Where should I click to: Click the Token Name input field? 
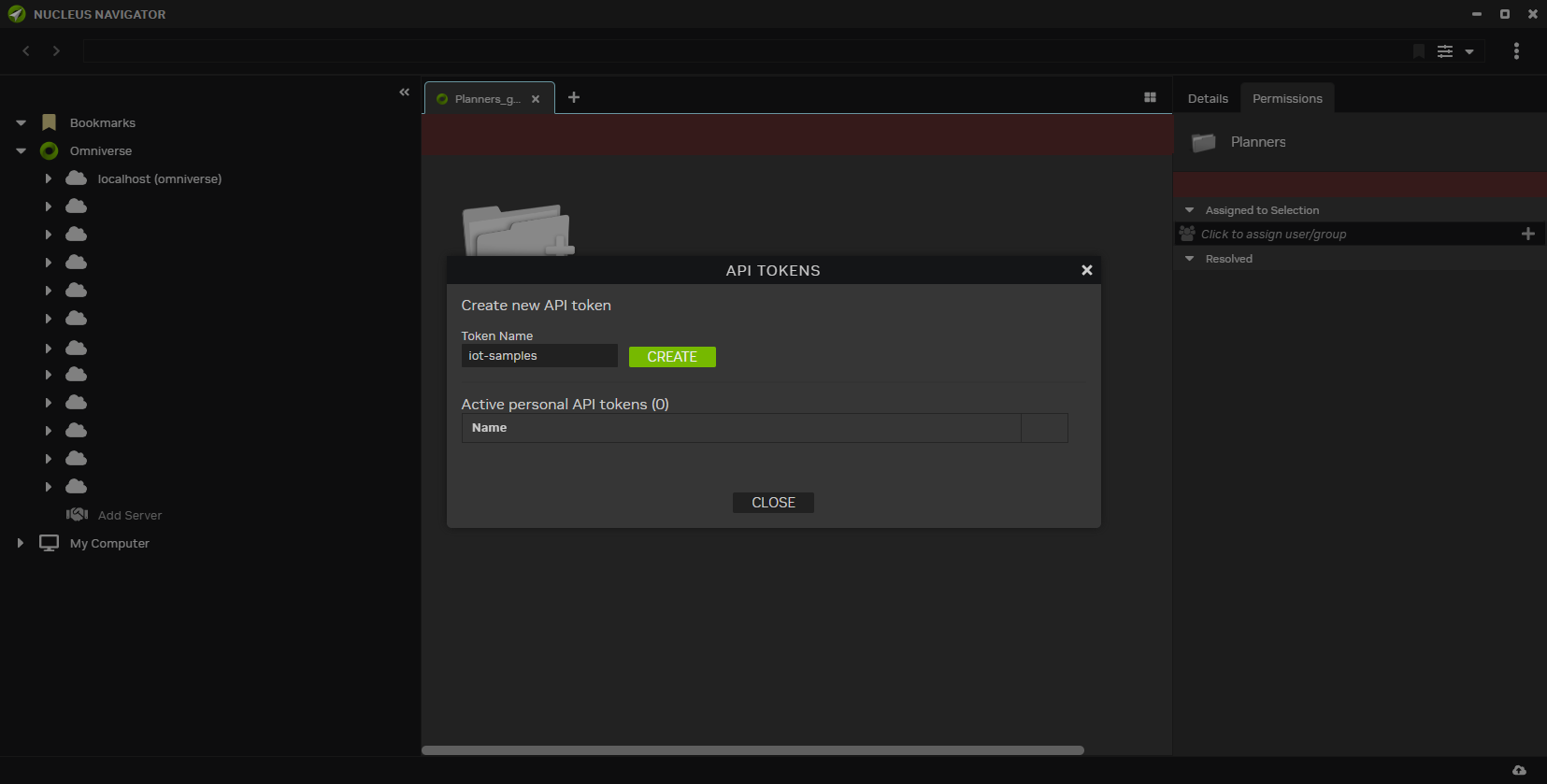(538, 356)
